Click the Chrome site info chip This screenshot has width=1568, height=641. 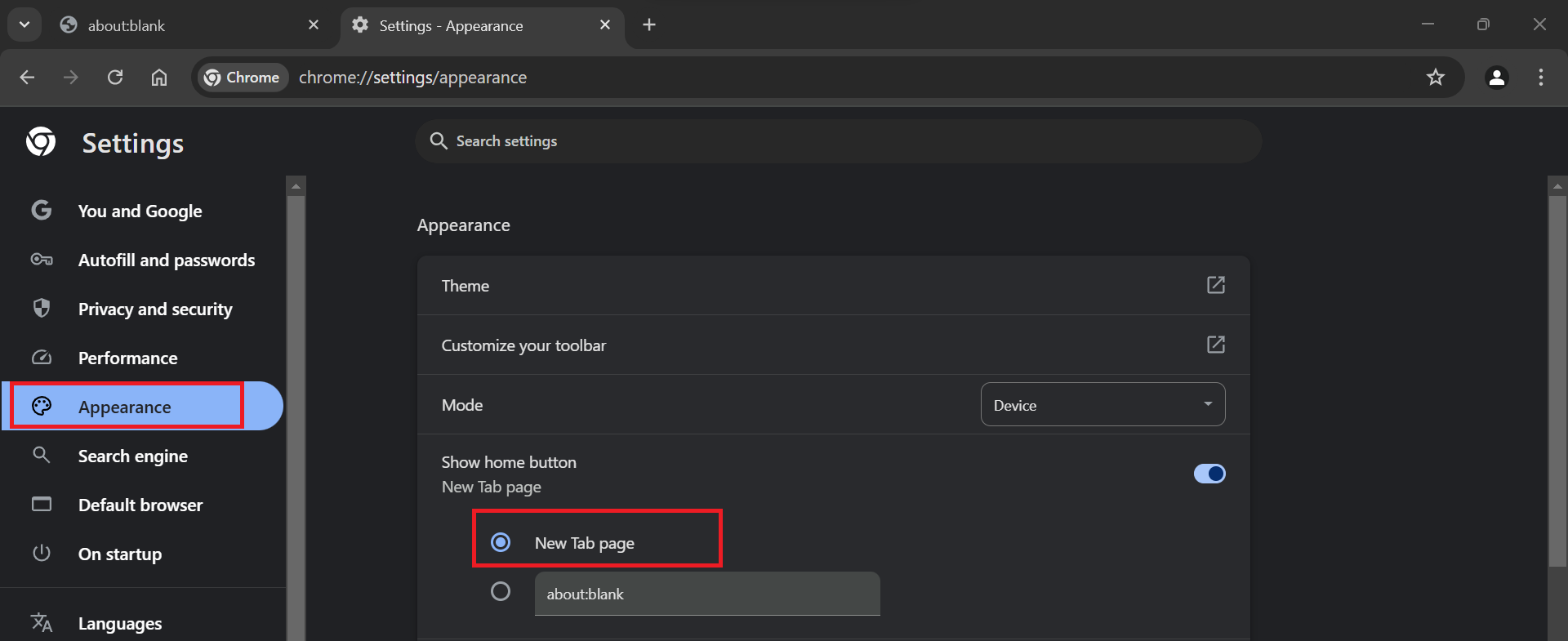(243, 78)
